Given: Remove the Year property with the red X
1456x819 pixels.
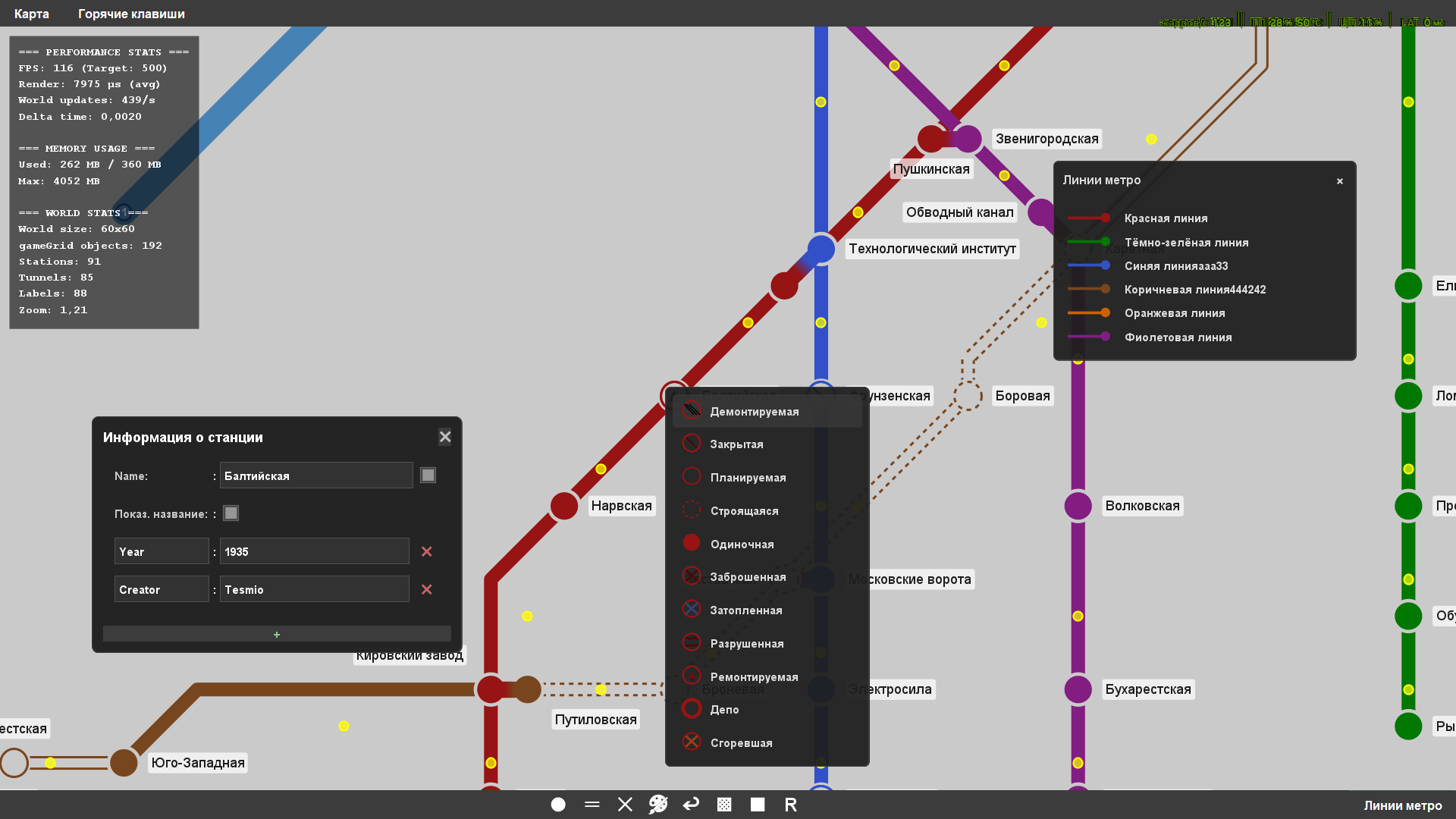Looking at the screenshot, I should click(427, 551).
